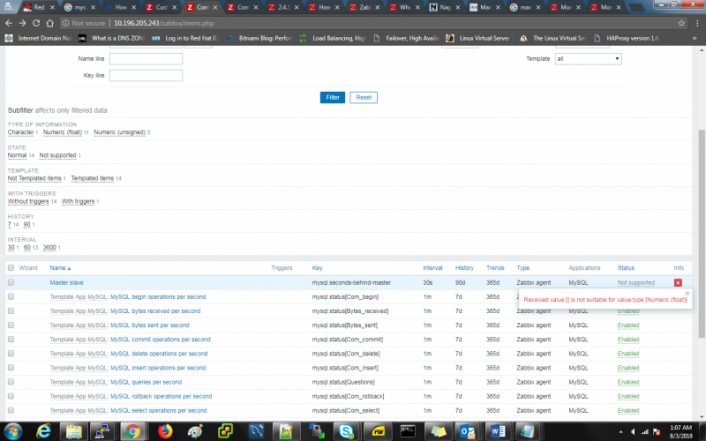The height and width of the screenshot is (441, 706).
Task: Check the MySQL commit operations per second row
Action: (x=11, y=339)
